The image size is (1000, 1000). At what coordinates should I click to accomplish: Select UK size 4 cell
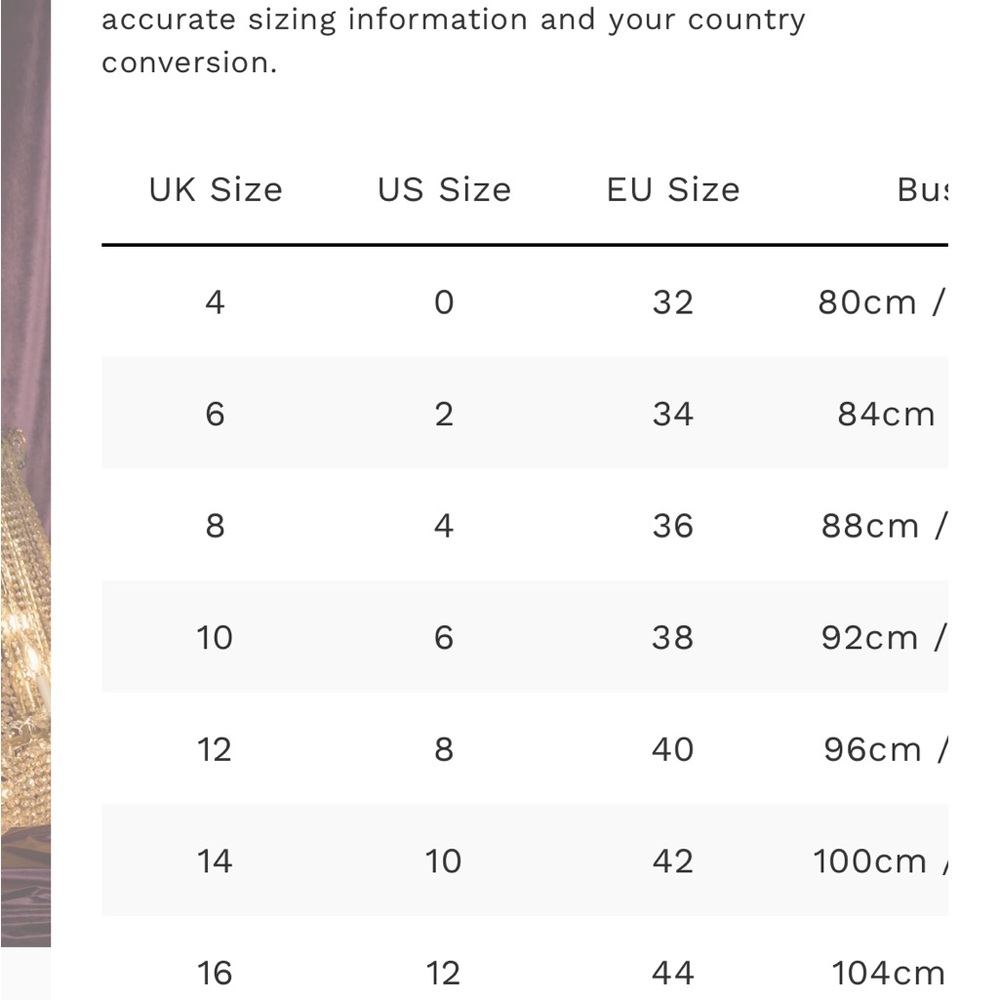(215, 302)
